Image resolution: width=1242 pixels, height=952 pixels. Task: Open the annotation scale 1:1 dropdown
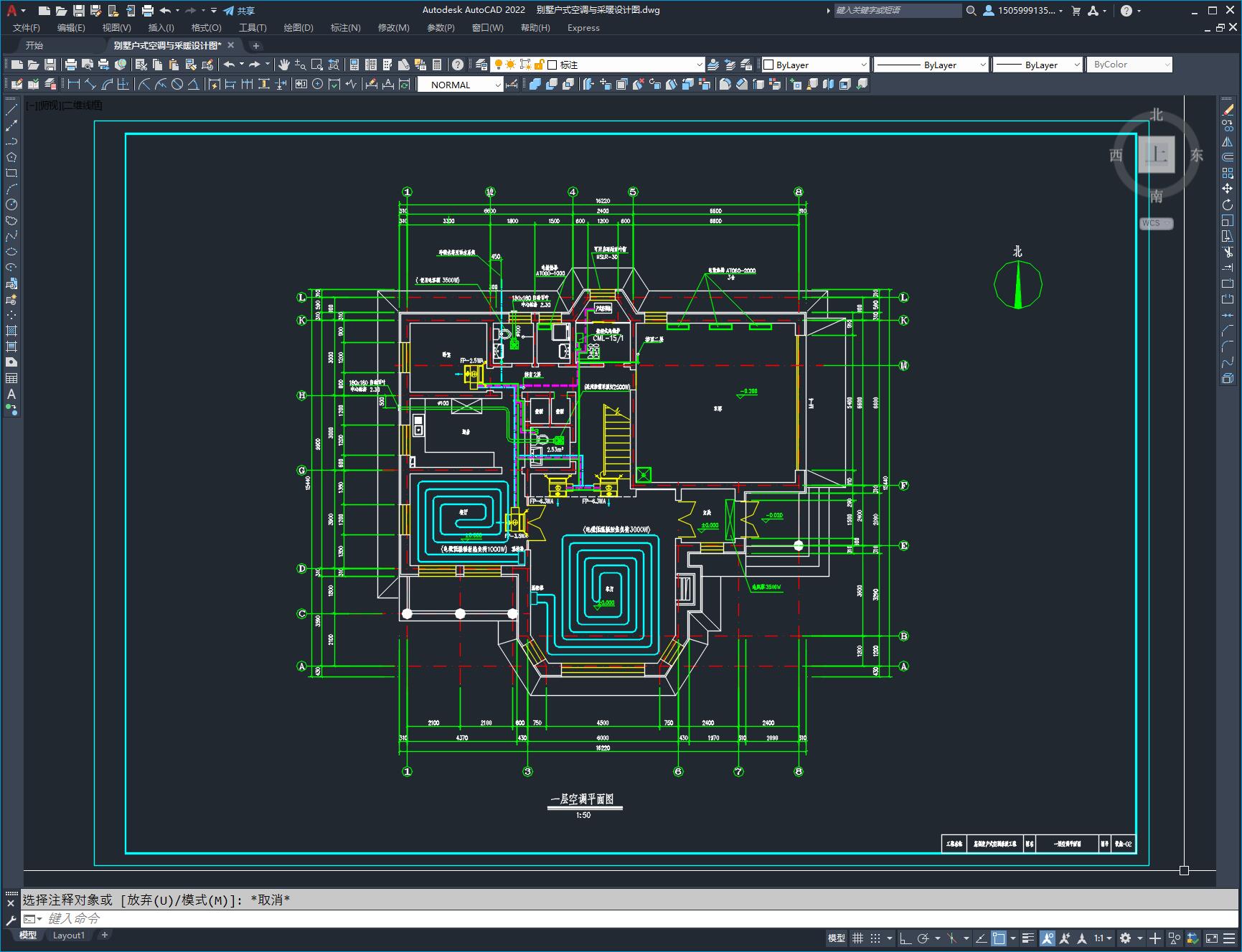(1103, 938)
